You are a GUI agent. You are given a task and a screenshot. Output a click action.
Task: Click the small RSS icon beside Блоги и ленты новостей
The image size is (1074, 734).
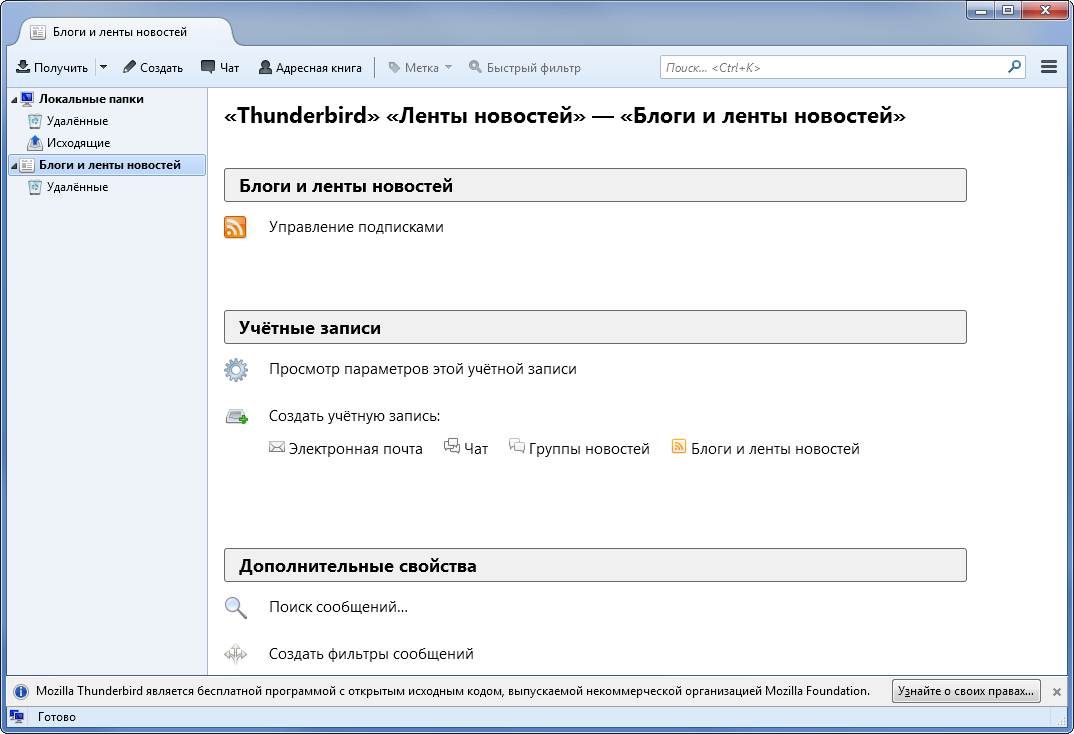(x=679, y=446)
